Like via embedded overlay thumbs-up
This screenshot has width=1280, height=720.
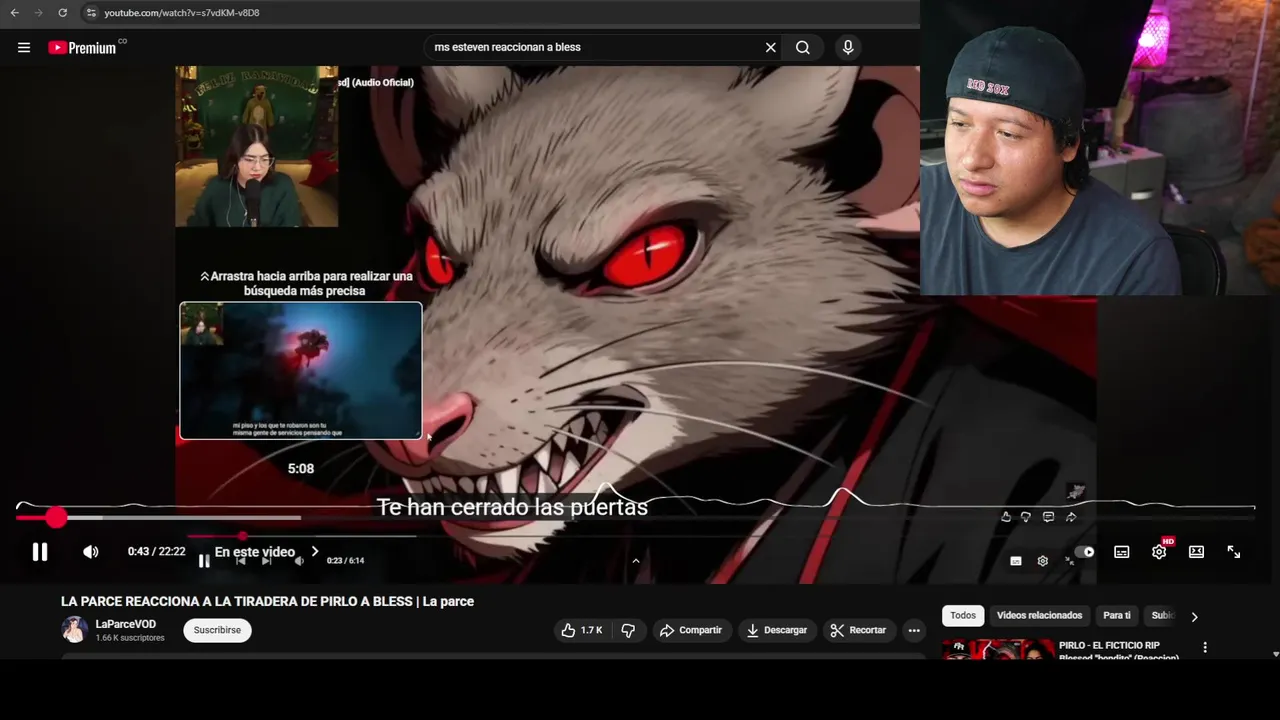pyautogui.click(x=1006, y=517)
